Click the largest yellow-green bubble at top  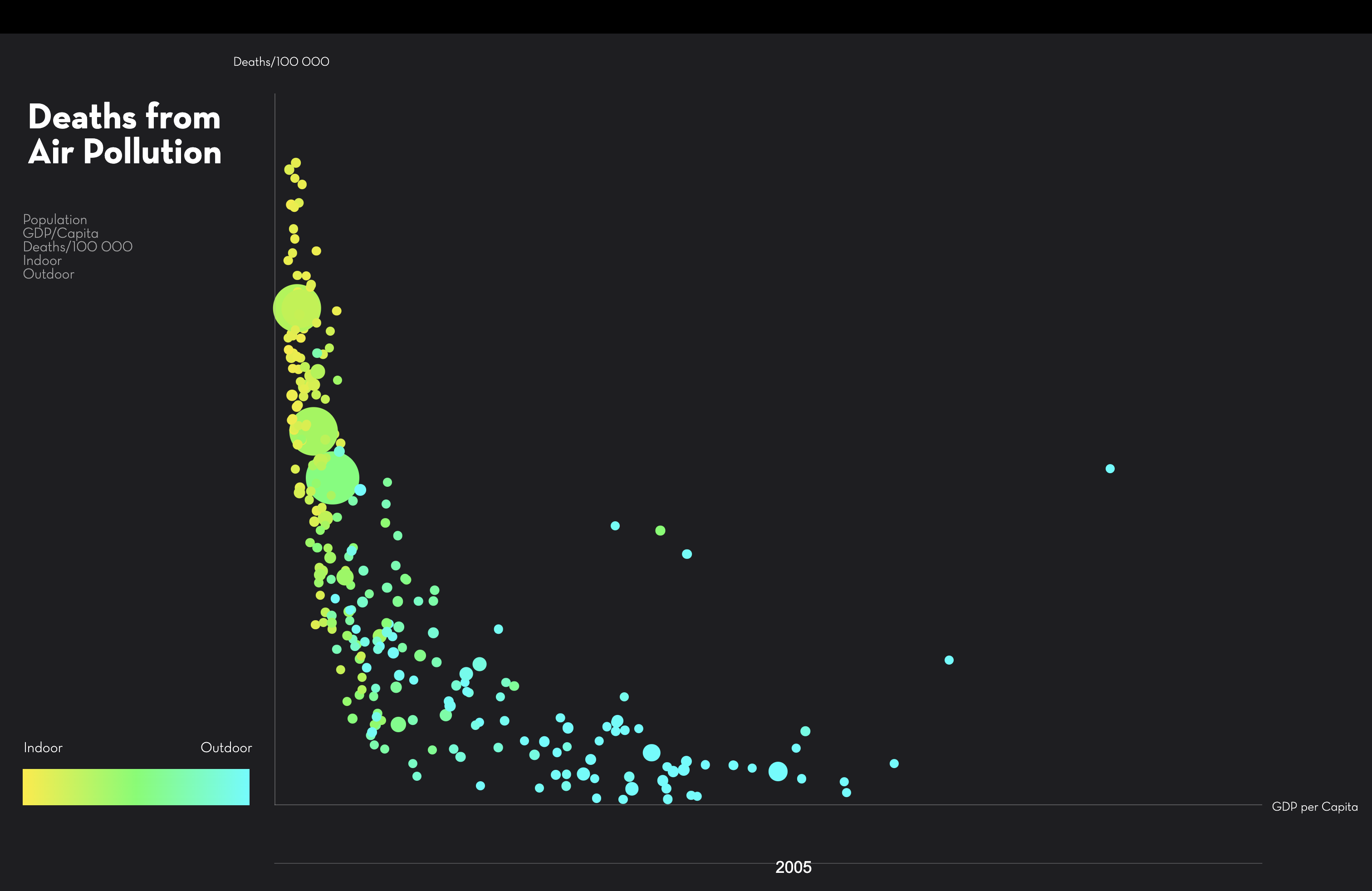[297, 308]
